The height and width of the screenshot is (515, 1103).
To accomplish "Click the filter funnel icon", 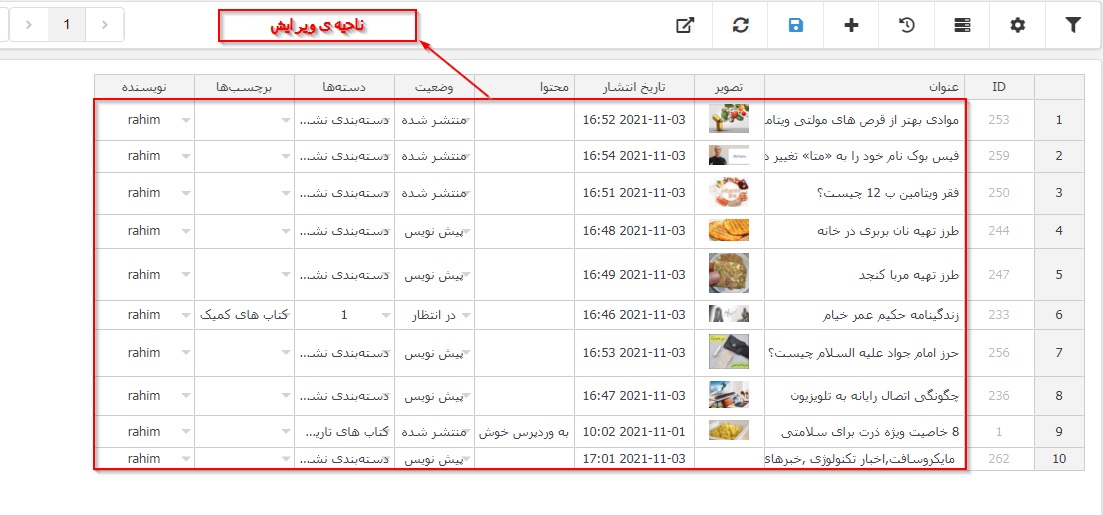I will tap(1073, 25).
